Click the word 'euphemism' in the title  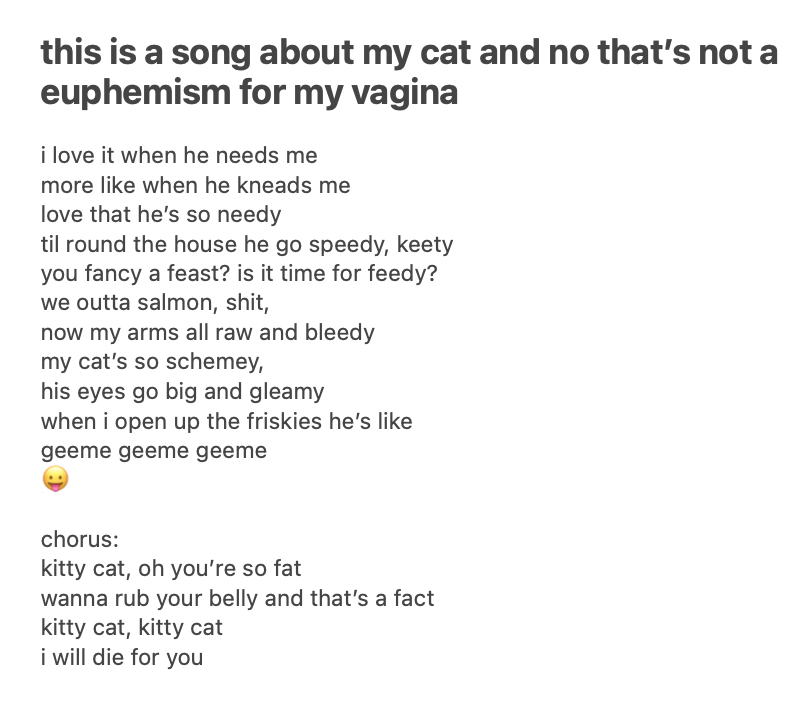click(x=135, y=93)
